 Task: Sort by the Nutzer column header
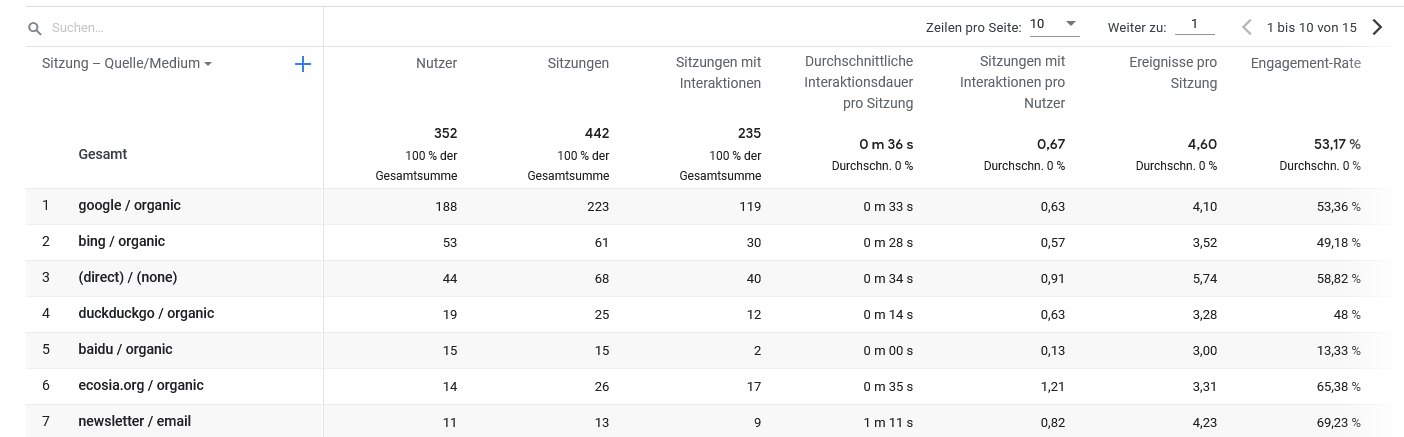(x=437, y=63)
